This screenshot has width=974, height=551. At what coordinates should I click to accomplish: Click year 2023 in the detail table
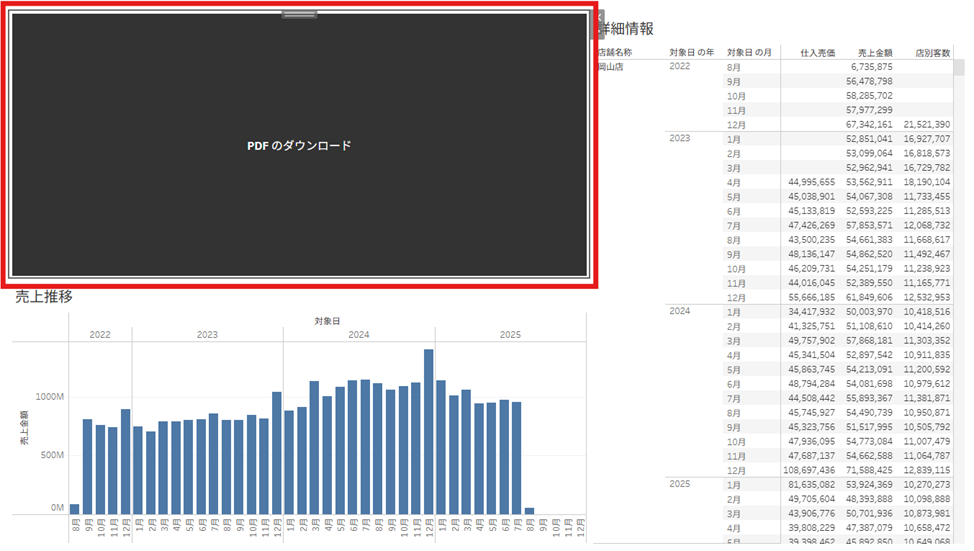click(680, 139)
